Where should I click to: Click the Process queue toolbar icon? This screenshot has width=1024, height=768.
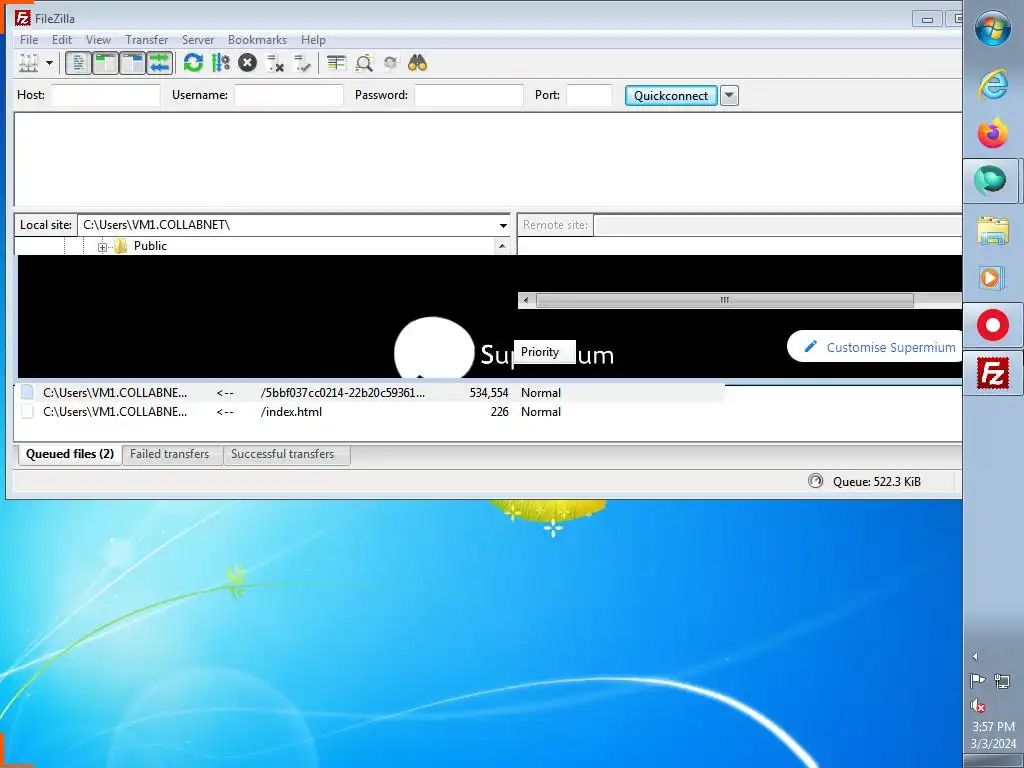[x=221, y=63]
